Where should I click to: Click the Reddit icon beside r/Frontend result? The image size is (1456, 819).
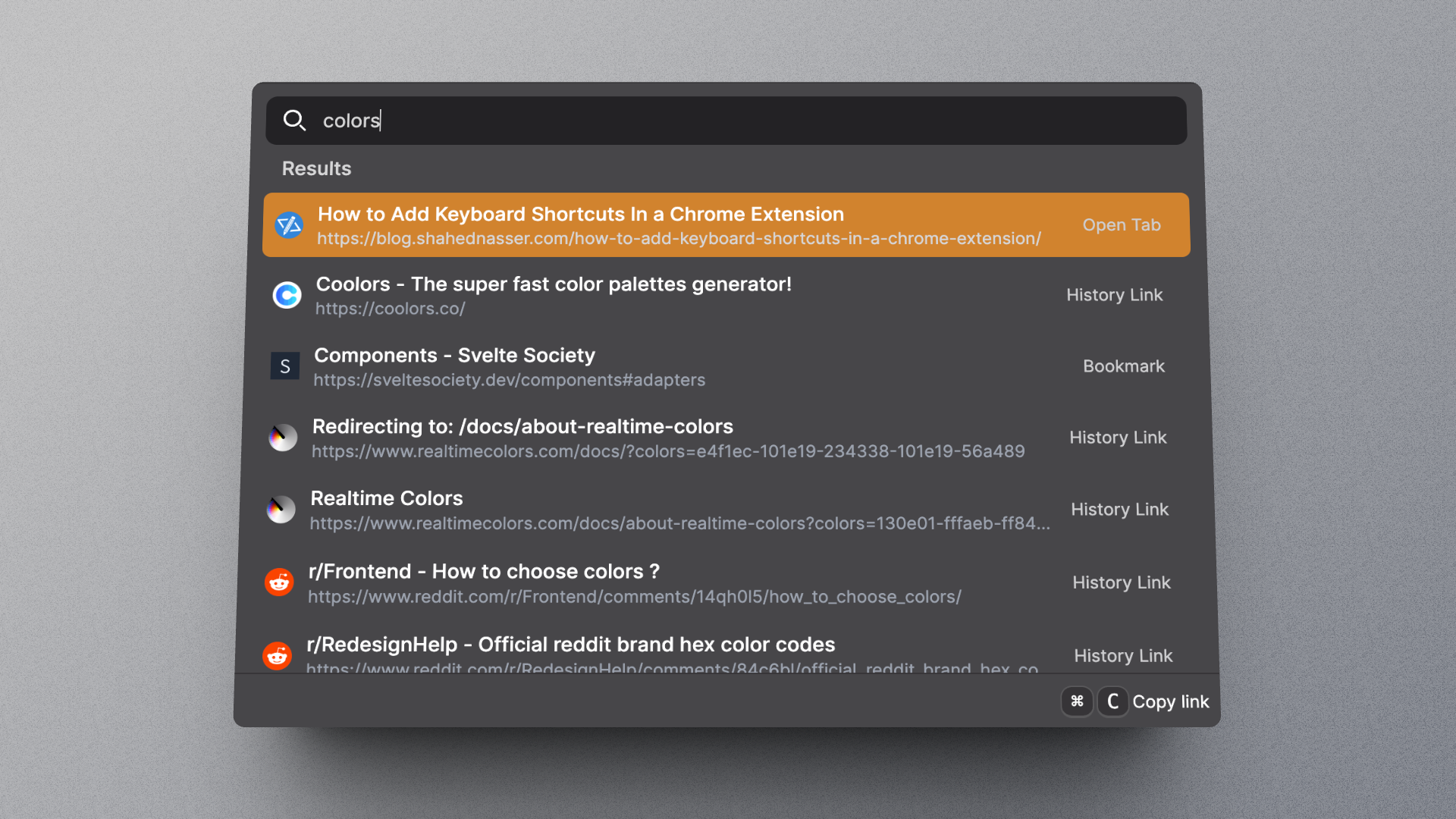point(279,582)
